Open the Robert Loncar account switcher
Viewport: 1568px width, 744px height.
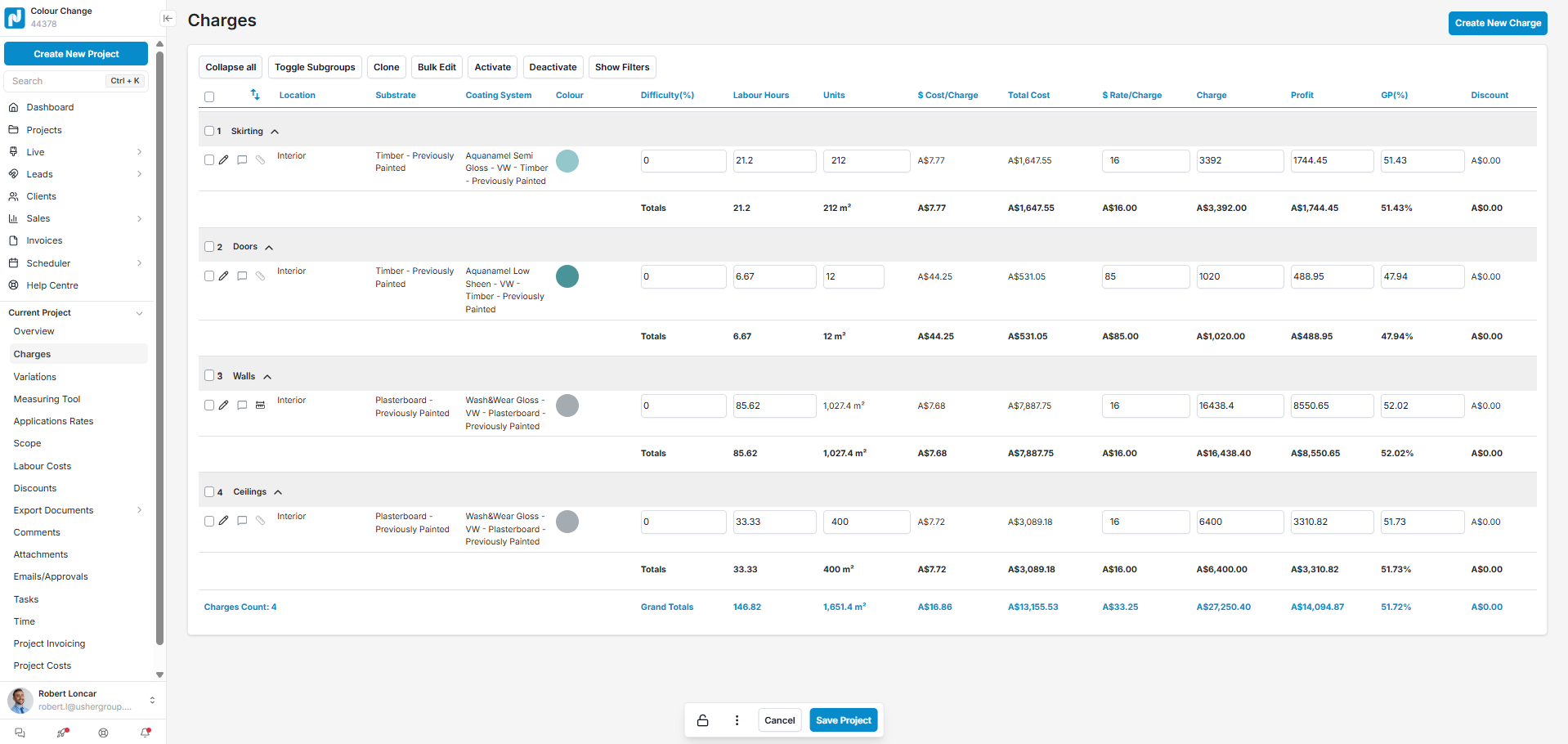click(x=152, y=700)
